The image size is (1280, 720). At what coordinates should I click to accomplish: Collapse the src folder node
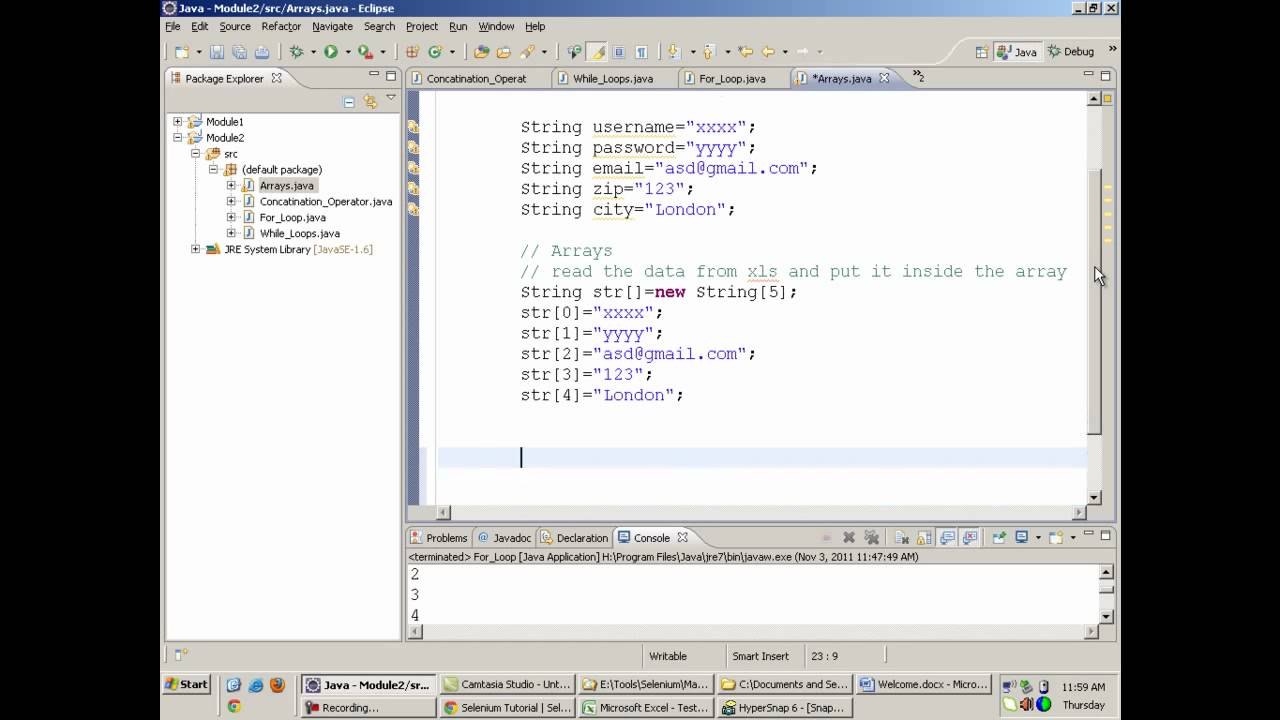196,154
